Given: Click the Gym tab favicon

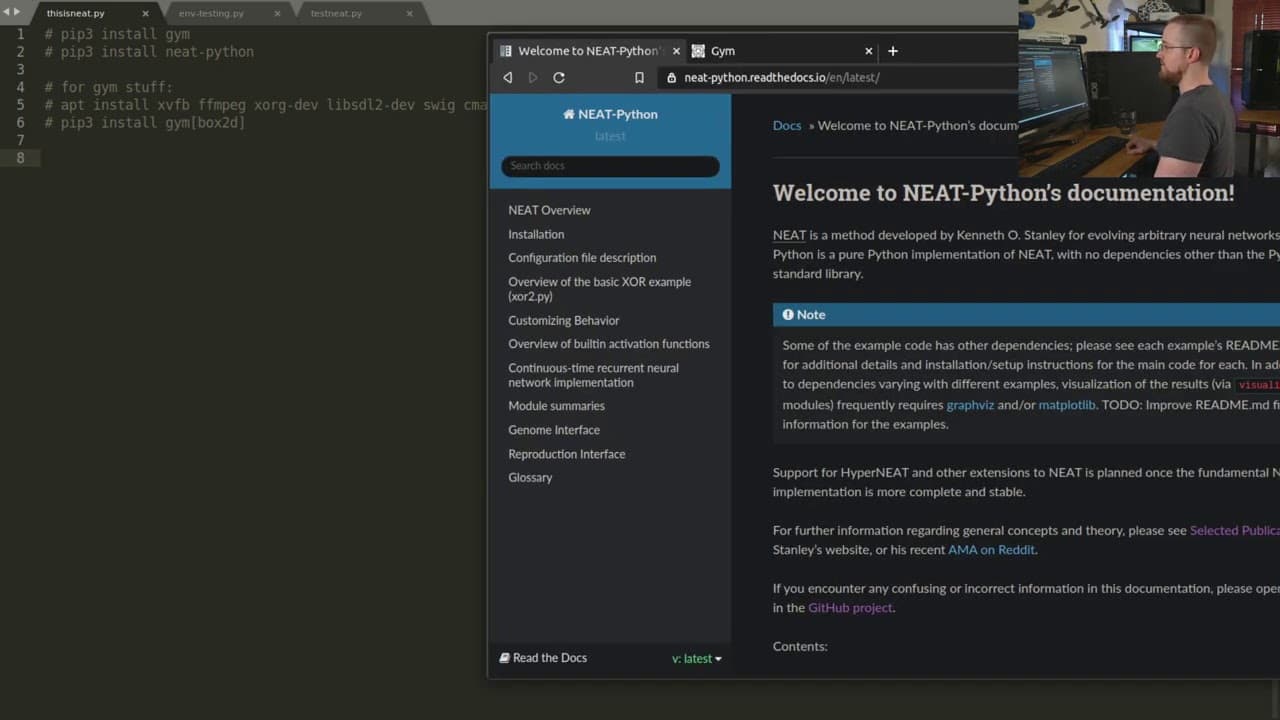Looking at the screenshot, I should pyautogui.click(x=698, y=51).
